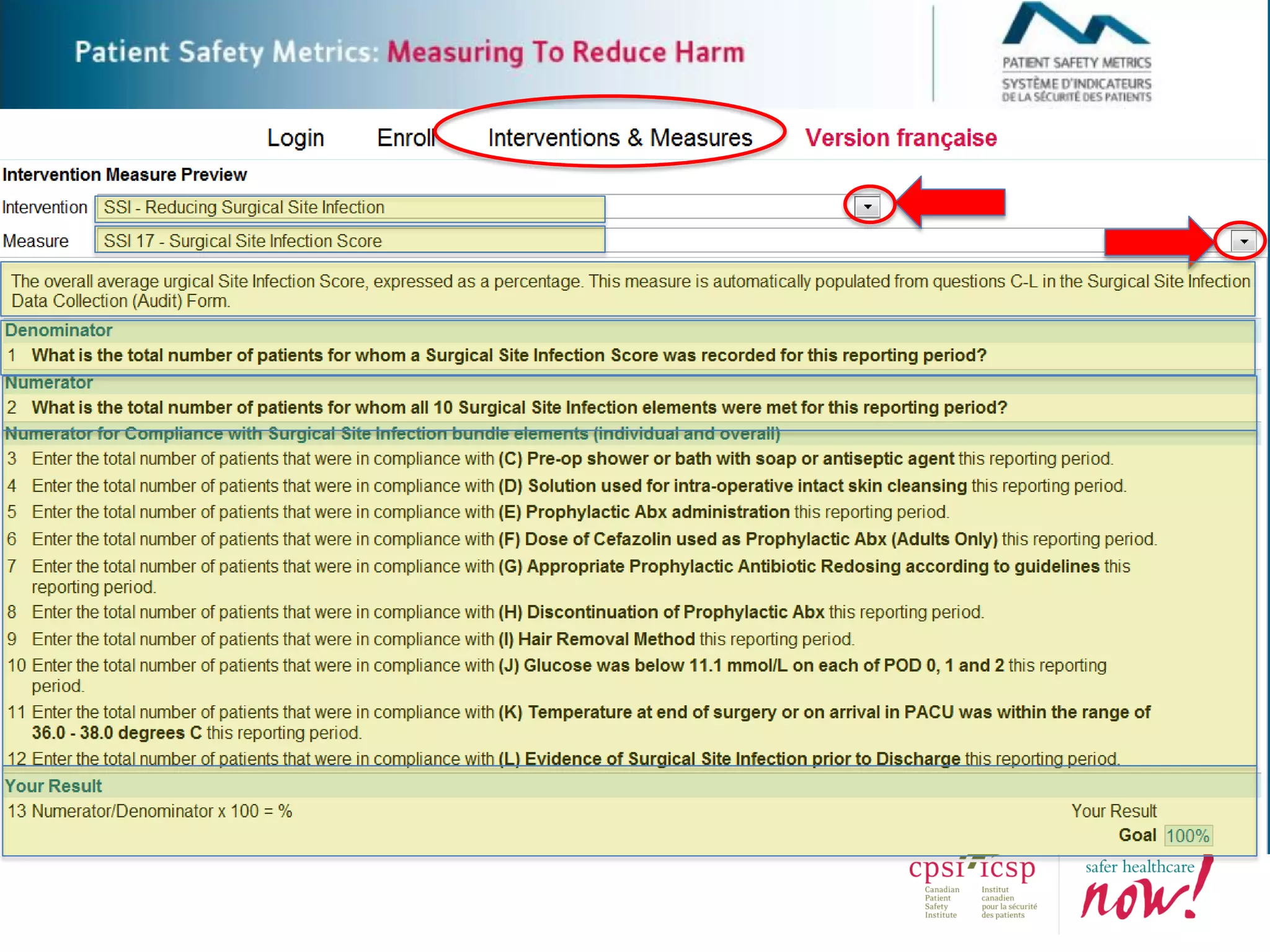Viewport: 1270px width, 952px height.
Task: Select SSI - Reducing Surgical Site Infection field
Action: tap(350, 208)
